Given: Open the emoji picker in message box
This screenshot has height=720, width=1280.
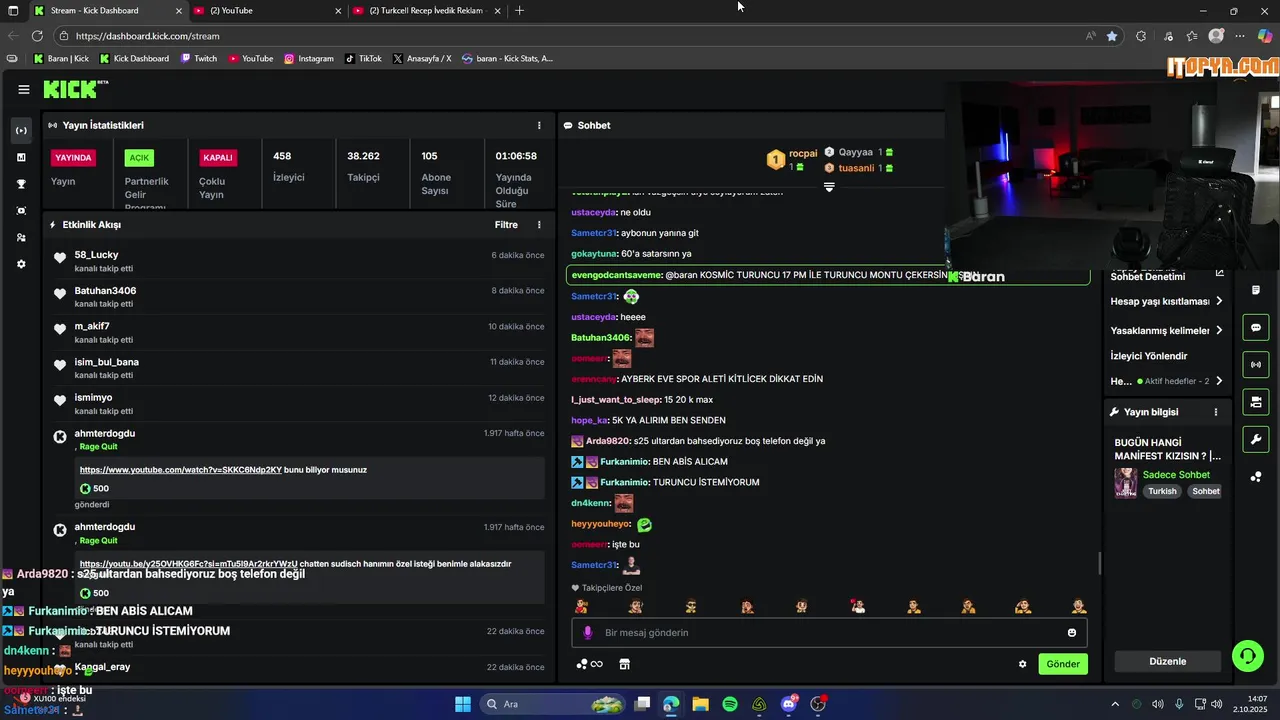Looking at the screenshot, I should (x=1072, y=633).
